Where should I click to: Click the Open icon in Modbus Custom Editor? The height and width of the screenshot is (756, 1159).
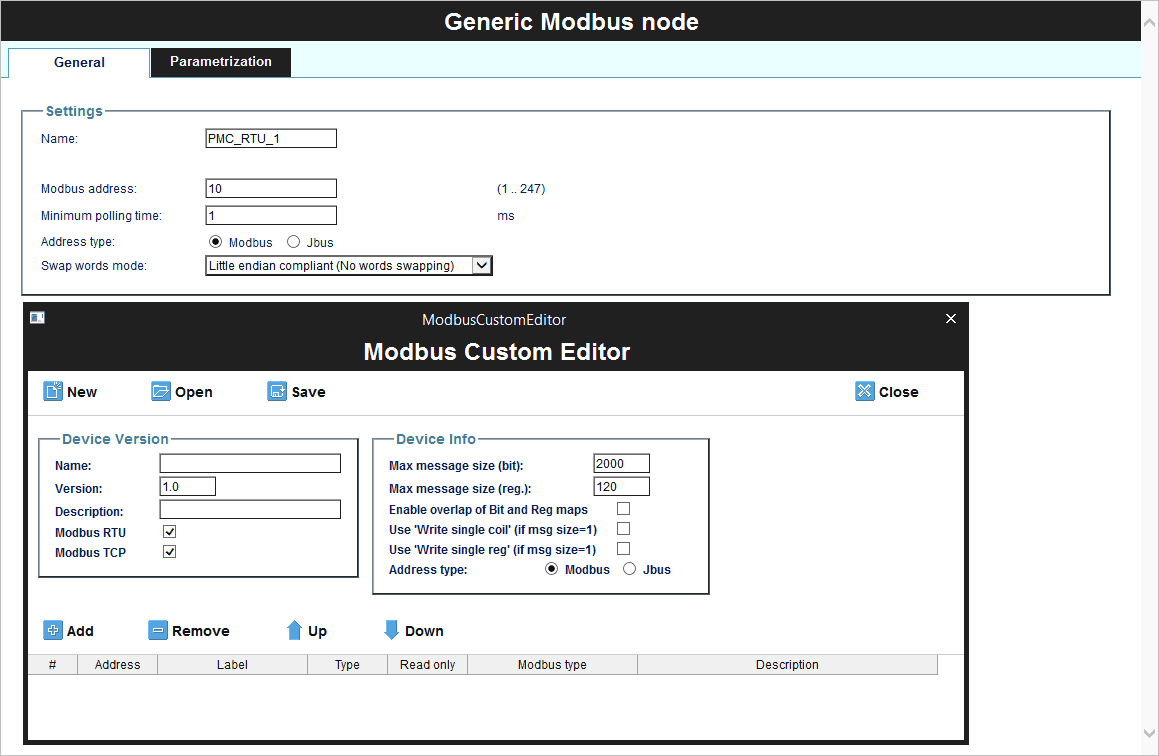pyautogui.click(x=161, y=391)
